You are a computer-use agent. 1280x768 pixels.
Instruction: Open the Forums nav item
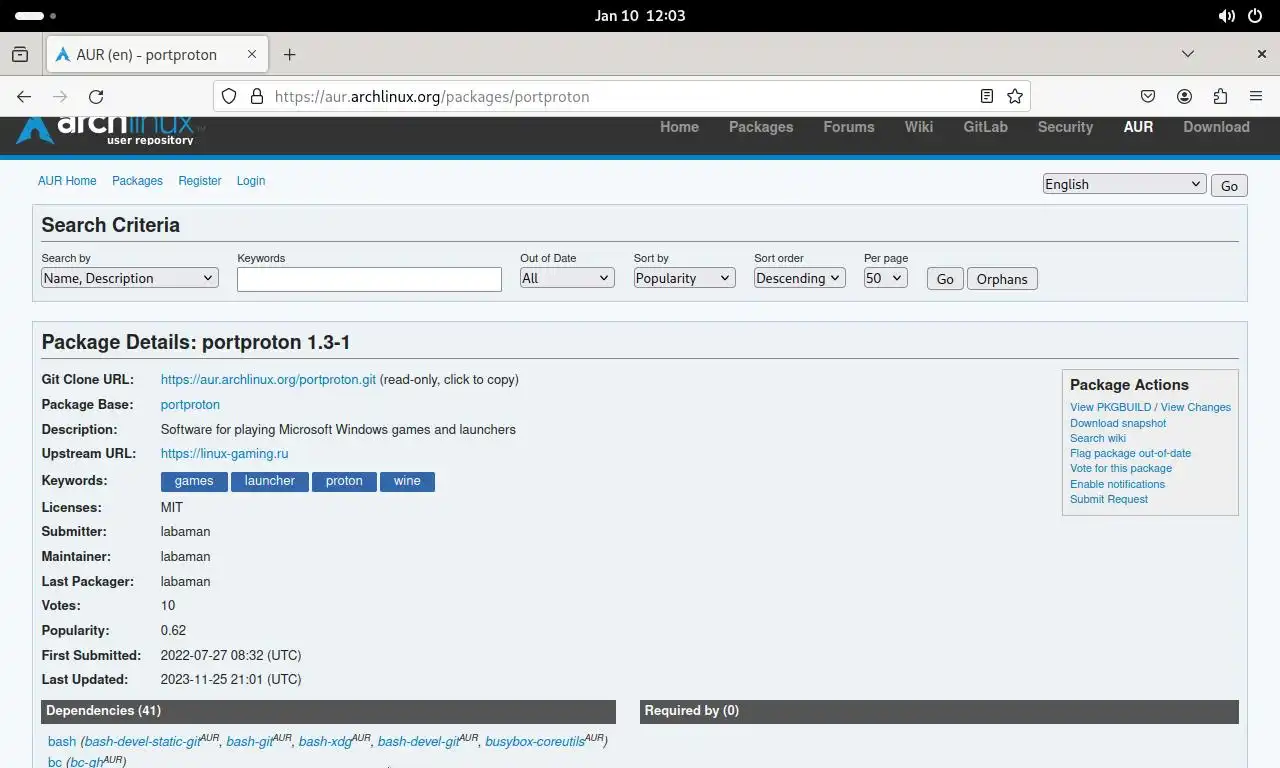coord(849,127)
